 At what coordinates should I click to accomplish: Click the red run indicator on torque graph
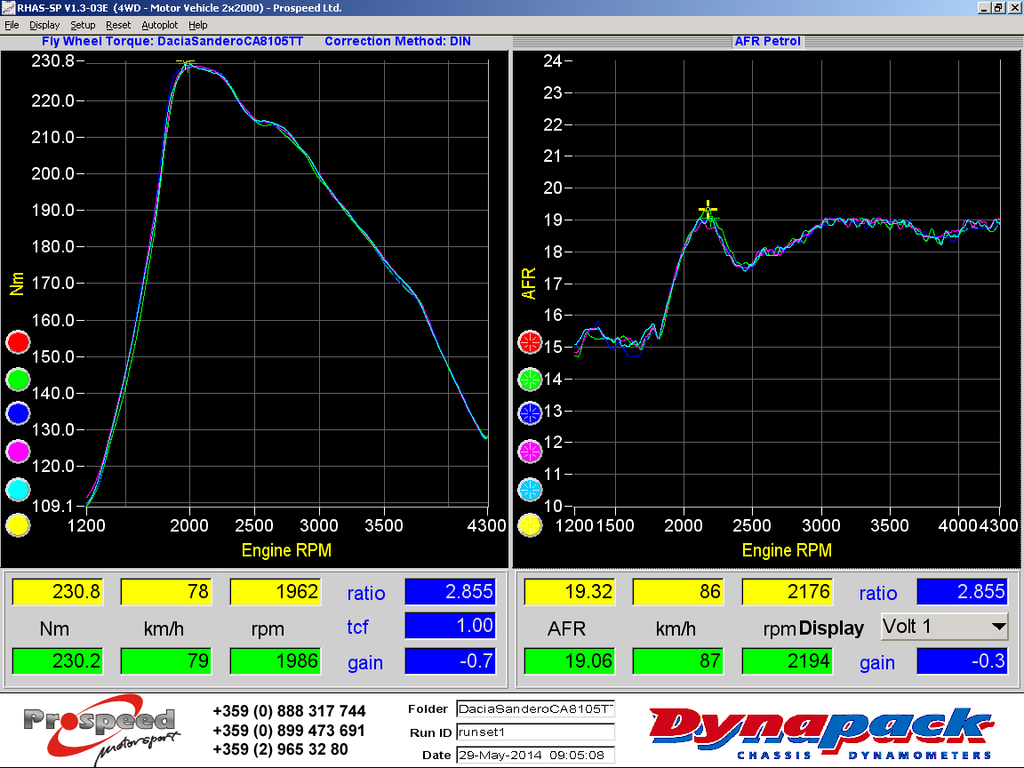tap(17, 343)
